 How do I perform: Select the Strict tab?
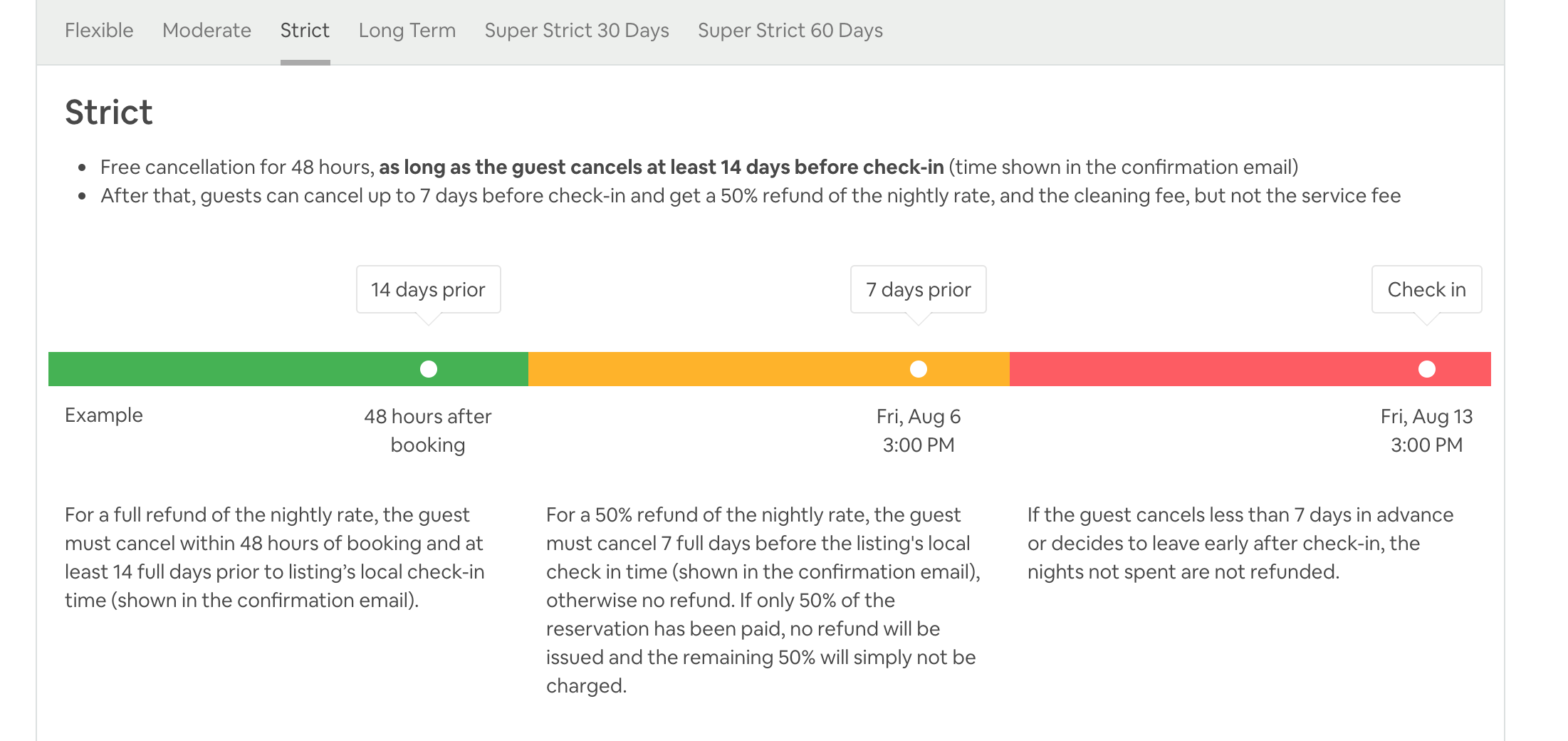tap(305, 31)
